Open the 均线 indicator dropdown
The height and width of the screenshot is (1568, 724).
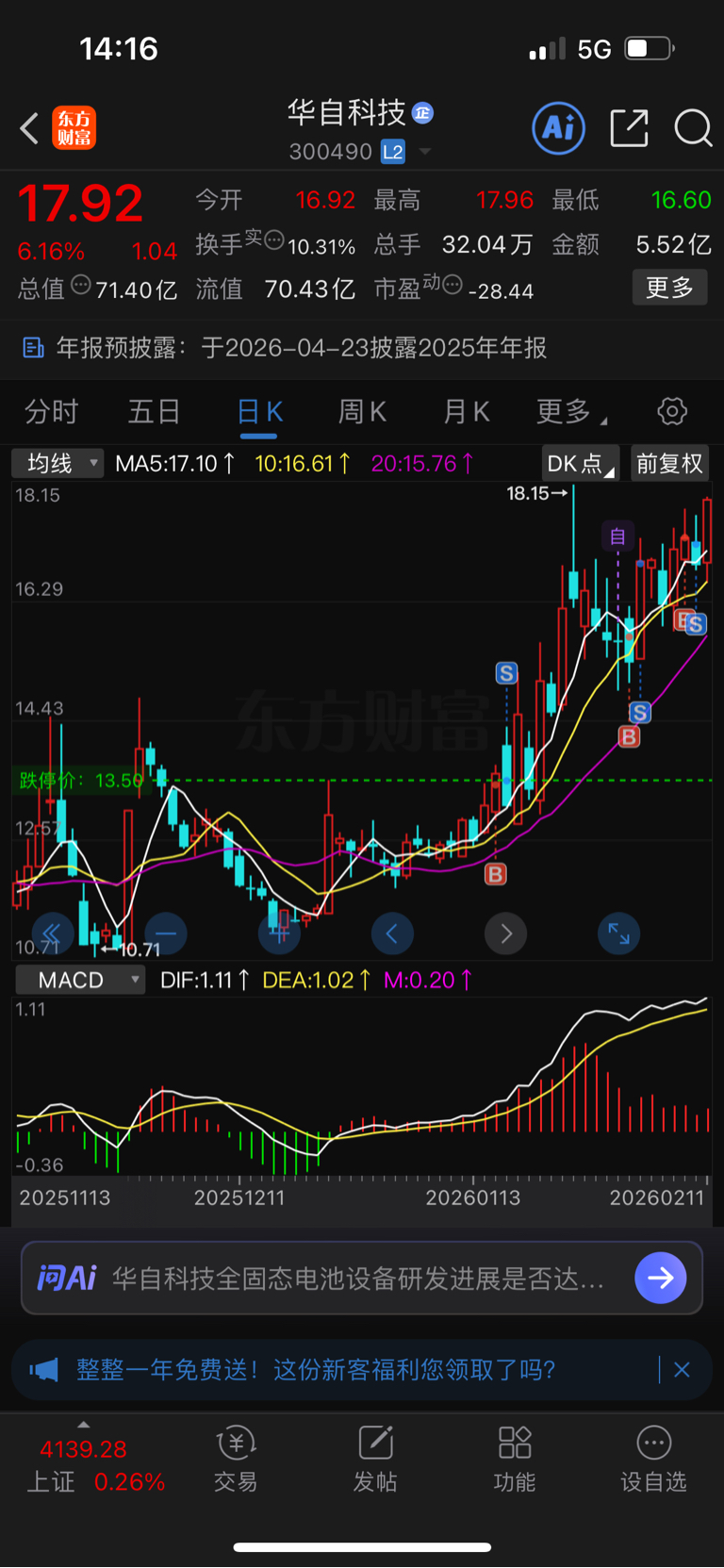(58, 463)
